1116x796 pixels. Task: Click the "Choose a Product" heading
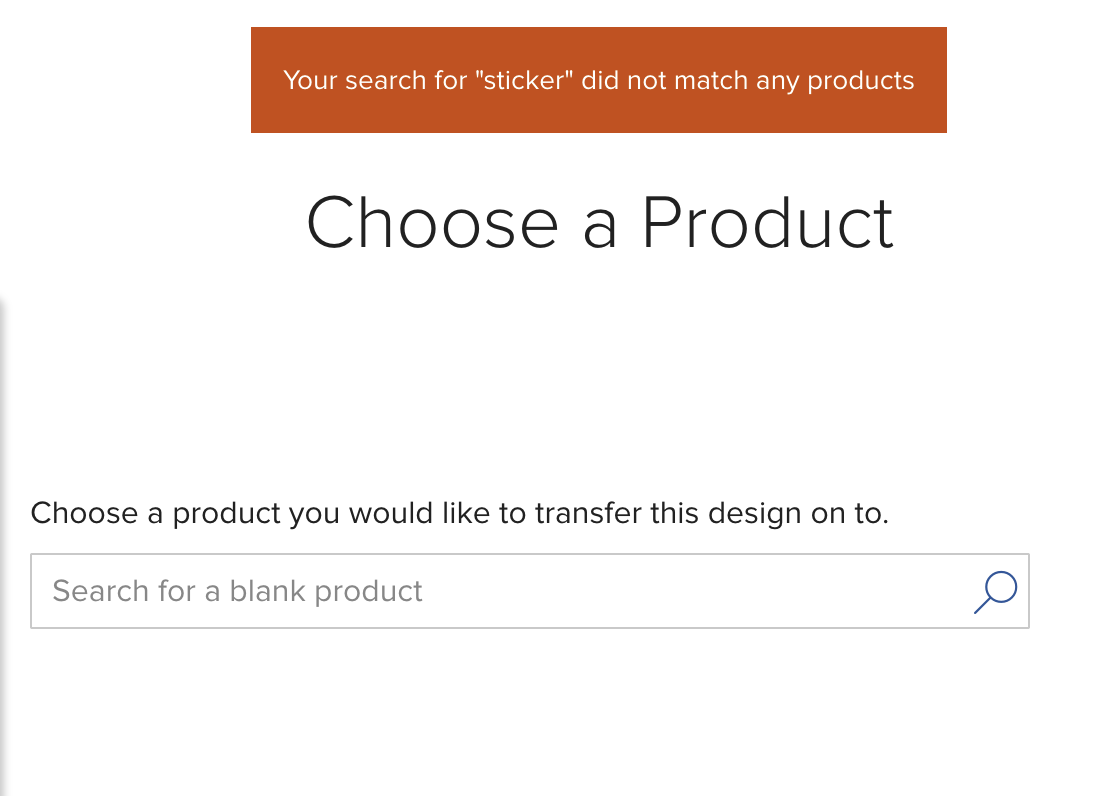click(599, 223)
